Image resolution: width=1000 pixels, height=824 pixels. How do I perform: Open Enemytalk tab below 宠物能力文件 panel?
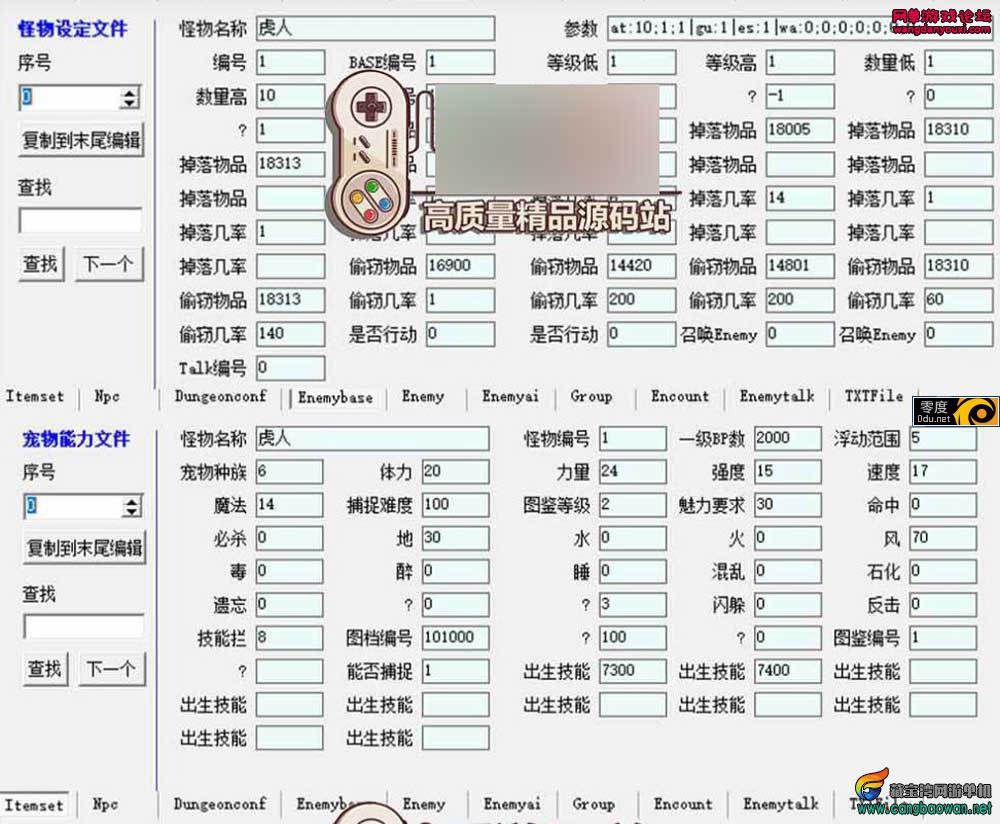pos(781,804)
